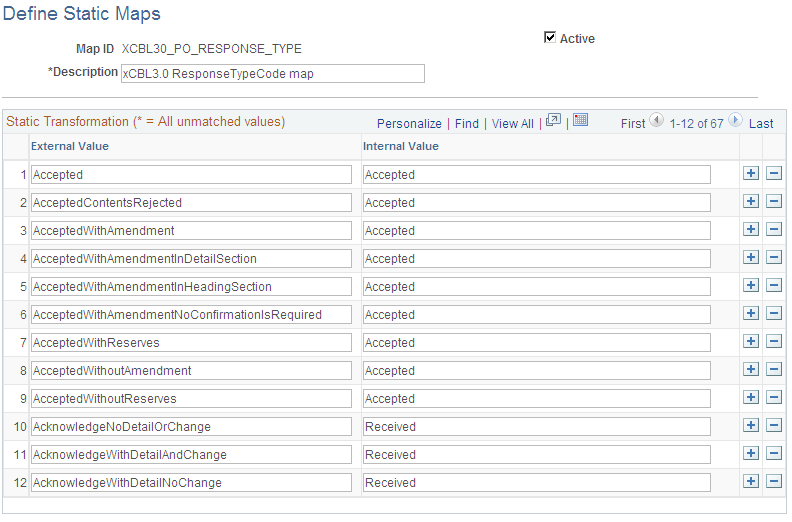Edit AcceptedWithAmendmentInHeadingSection external value
Screen dimensions: 792x522
coord(191,287)
